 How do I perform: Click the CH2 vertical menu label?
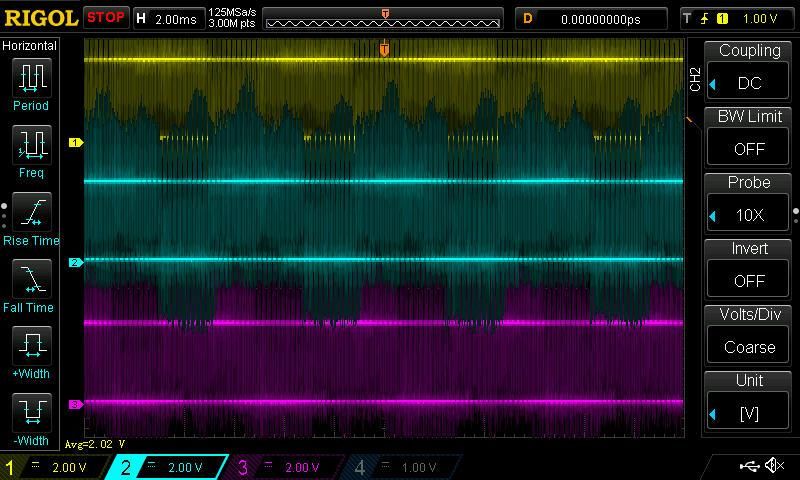pos(694,80)
